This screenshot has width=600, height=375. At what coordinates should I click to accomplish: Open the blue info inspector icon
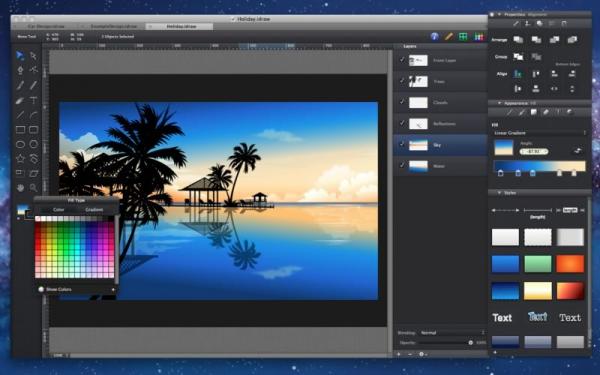(434, 36)
